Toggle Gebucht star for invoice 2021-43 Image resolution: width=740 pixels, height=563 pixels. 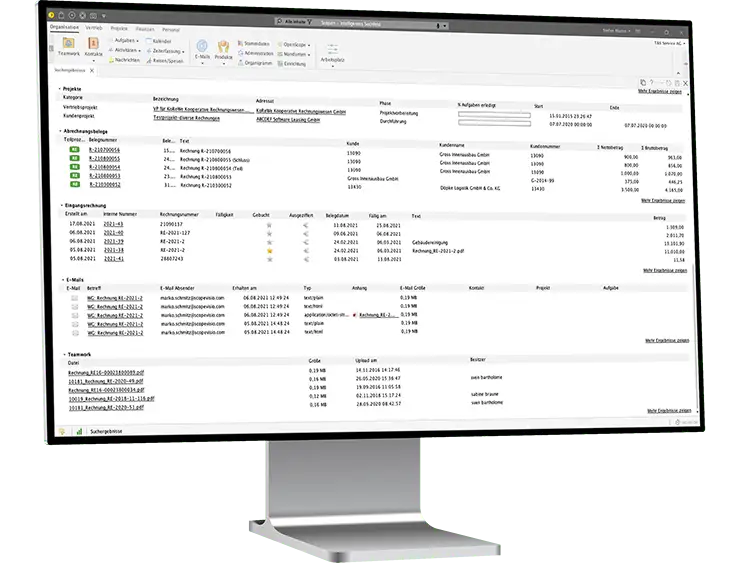pos(269,225)
